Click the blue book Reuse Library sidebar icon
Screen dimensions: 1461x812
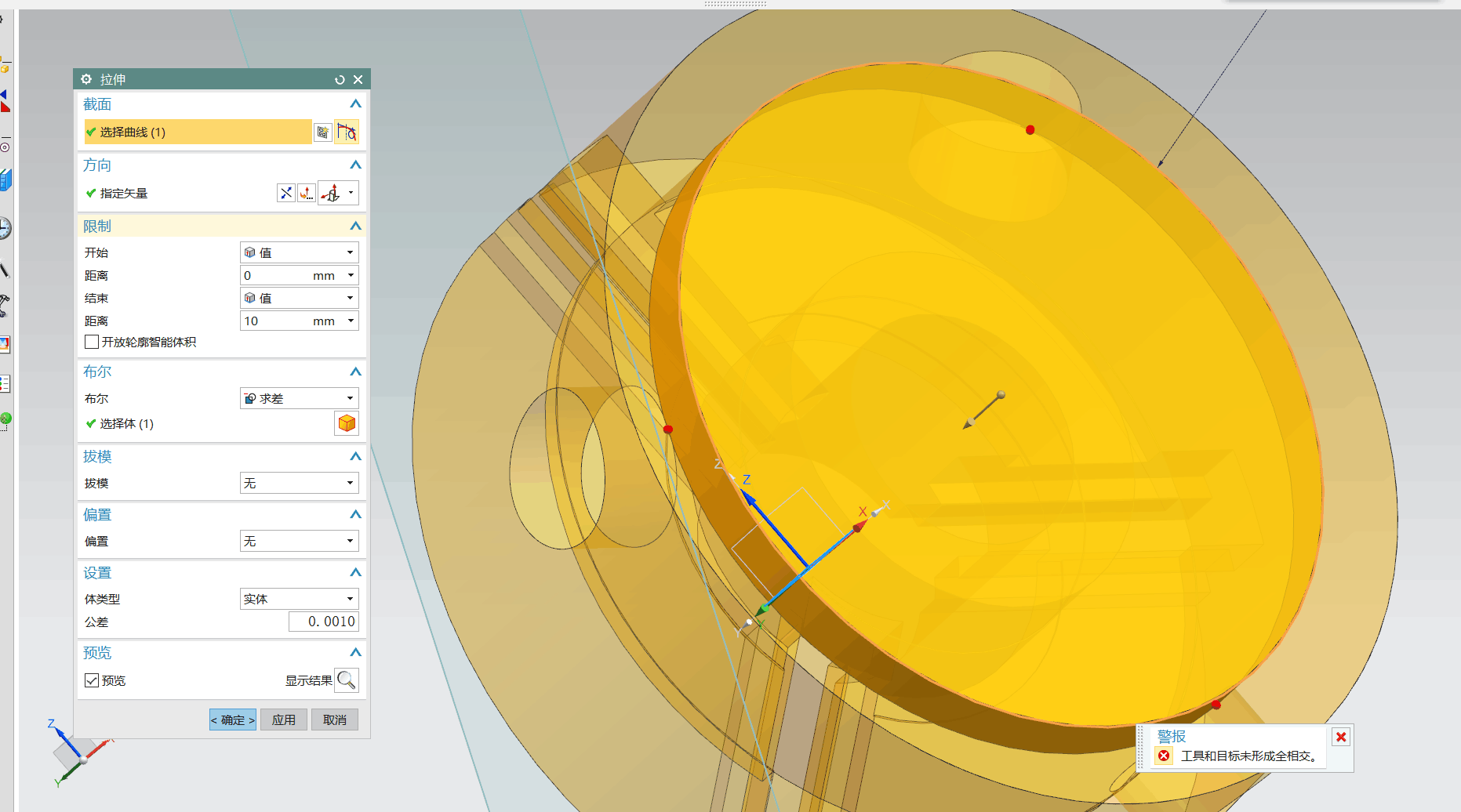(x=5, y=180)
